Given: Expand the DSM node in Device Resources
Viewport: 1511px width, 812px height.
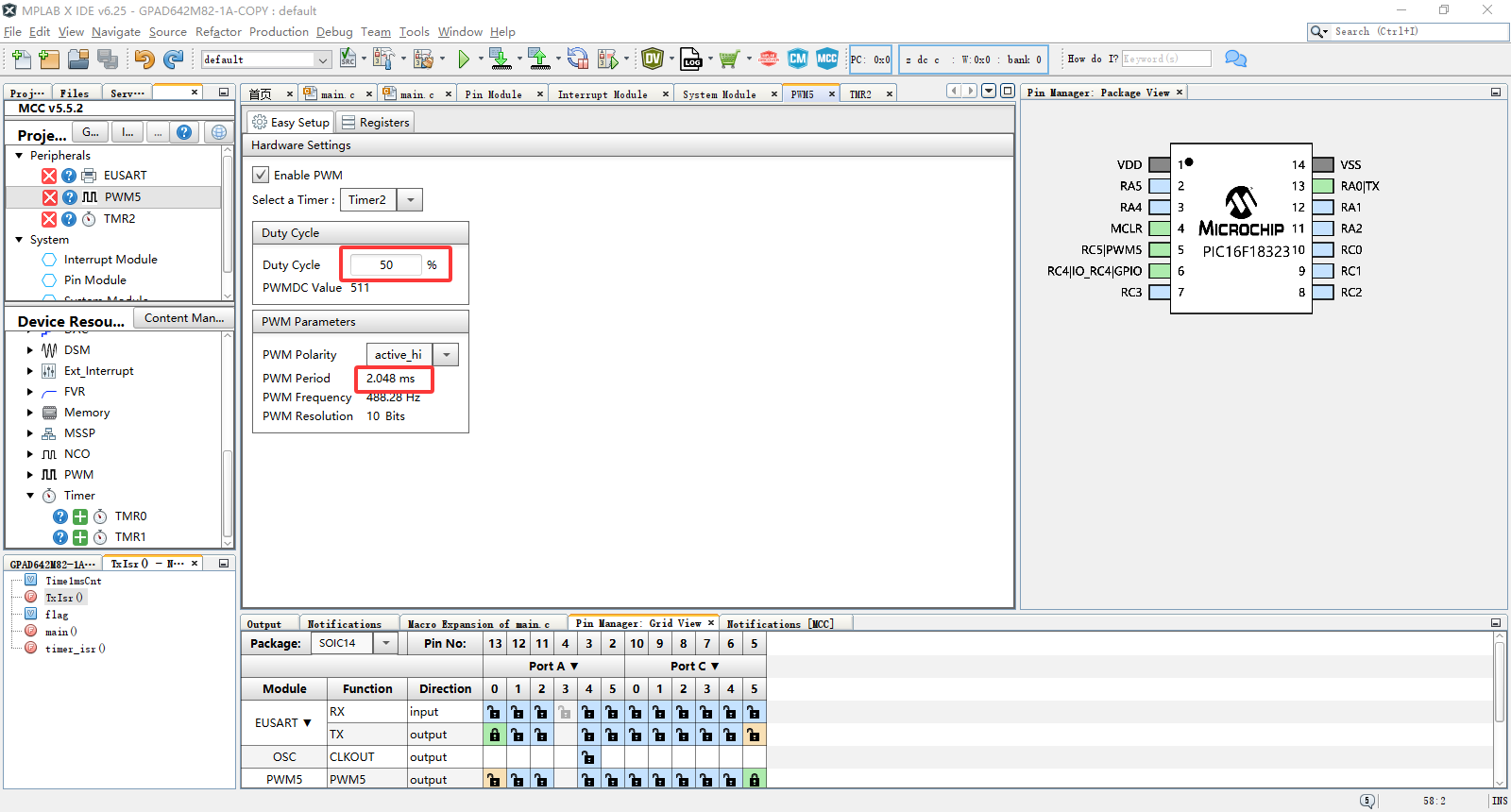Looking at the screenshot, I should 30,350.
